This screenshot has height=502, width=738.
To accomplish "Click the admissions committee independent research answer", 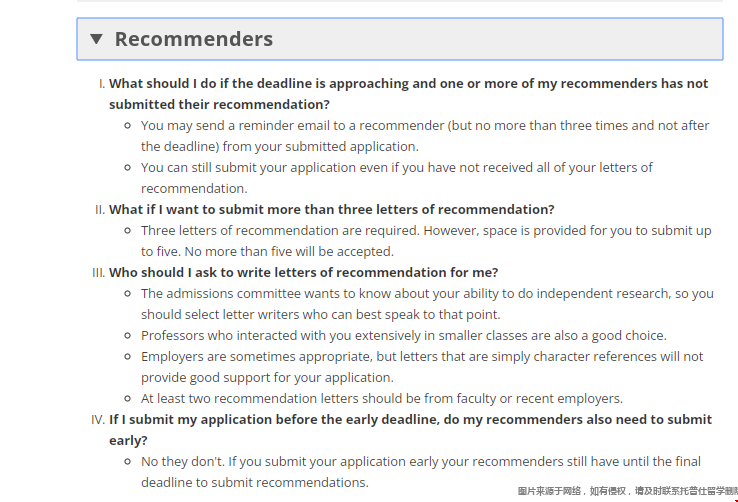I will [x=427, y=304].
